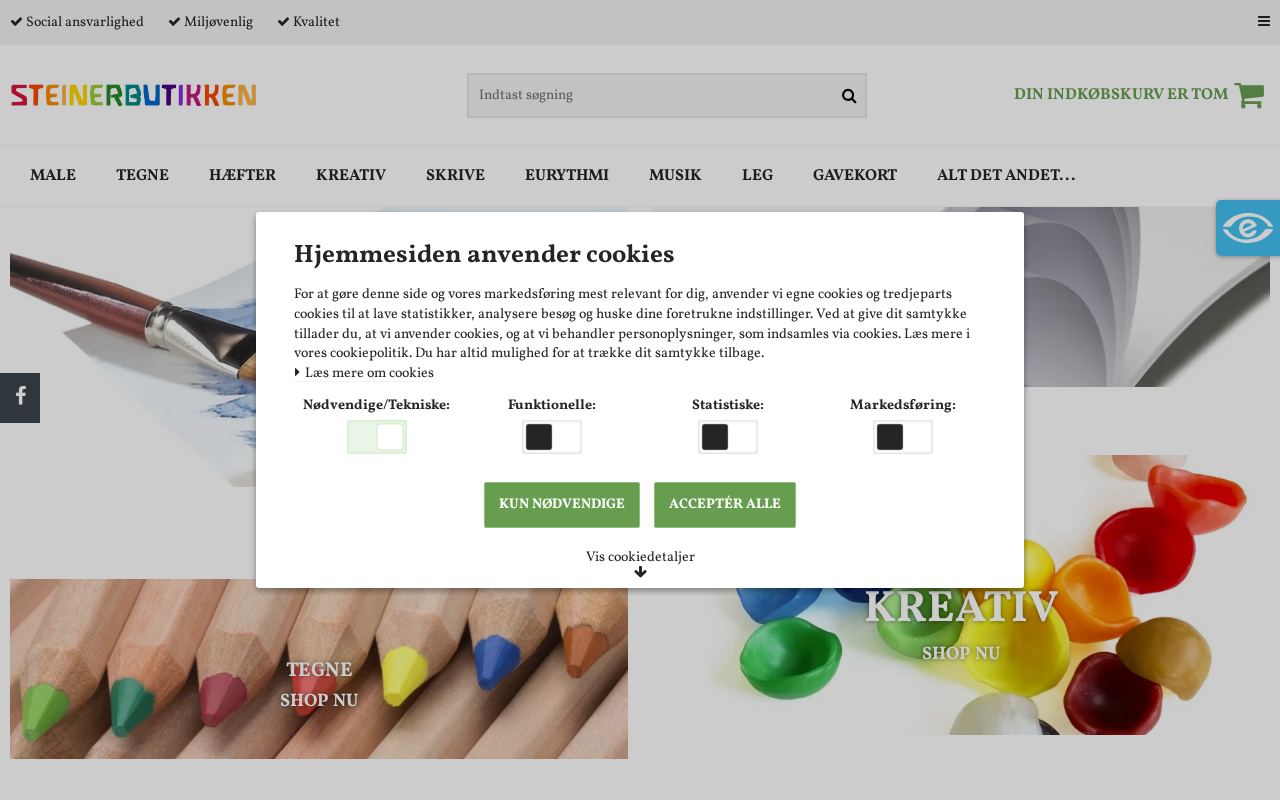
Task: Toggle the Funktionelle cookies switch
Action: coord(552,437)
